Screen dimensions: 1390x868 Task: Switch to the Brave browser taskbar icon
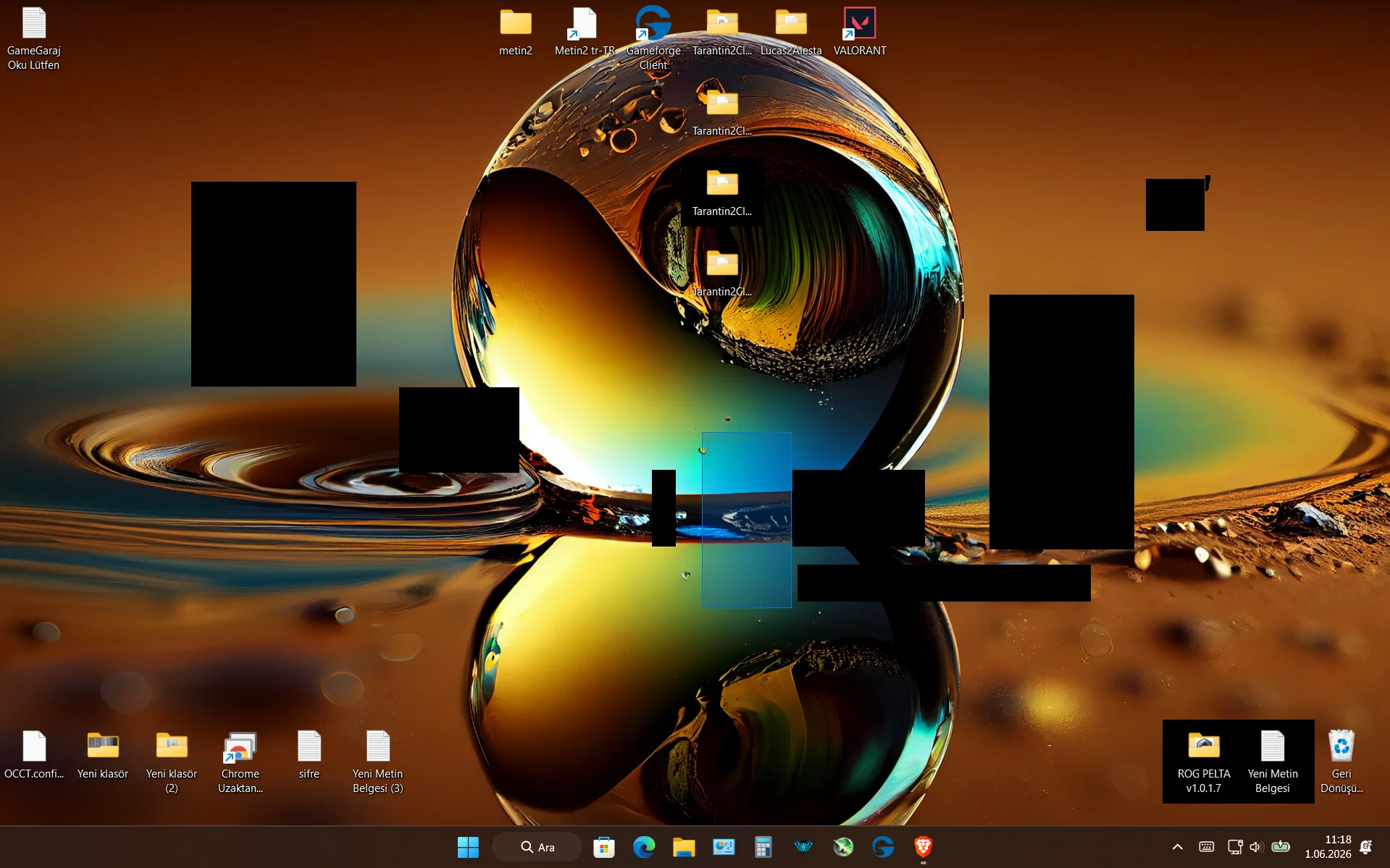[923, 847]
